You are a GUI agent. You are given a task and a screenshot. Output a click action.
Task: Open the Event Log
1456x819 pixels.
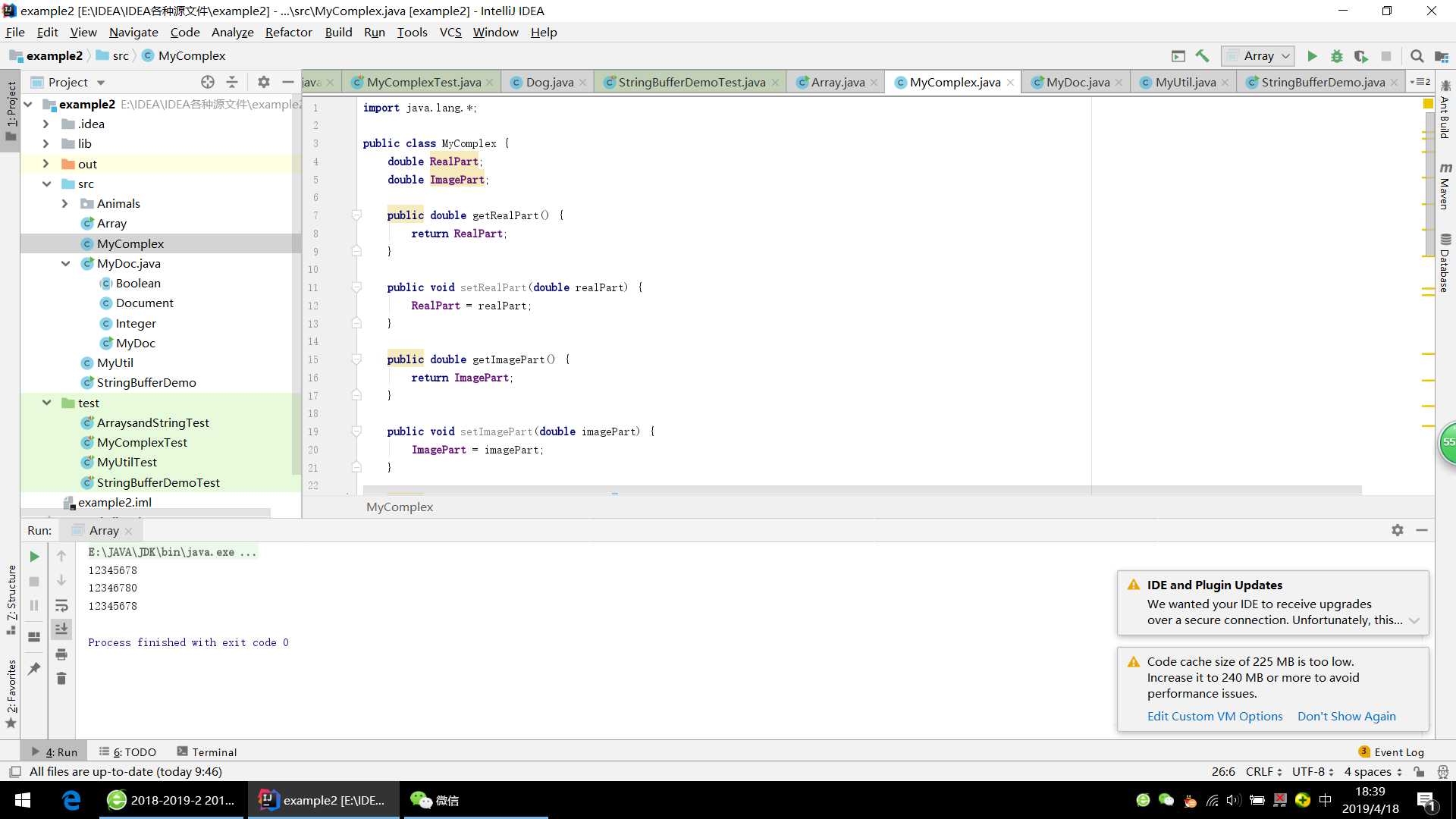coord(1392,752)
